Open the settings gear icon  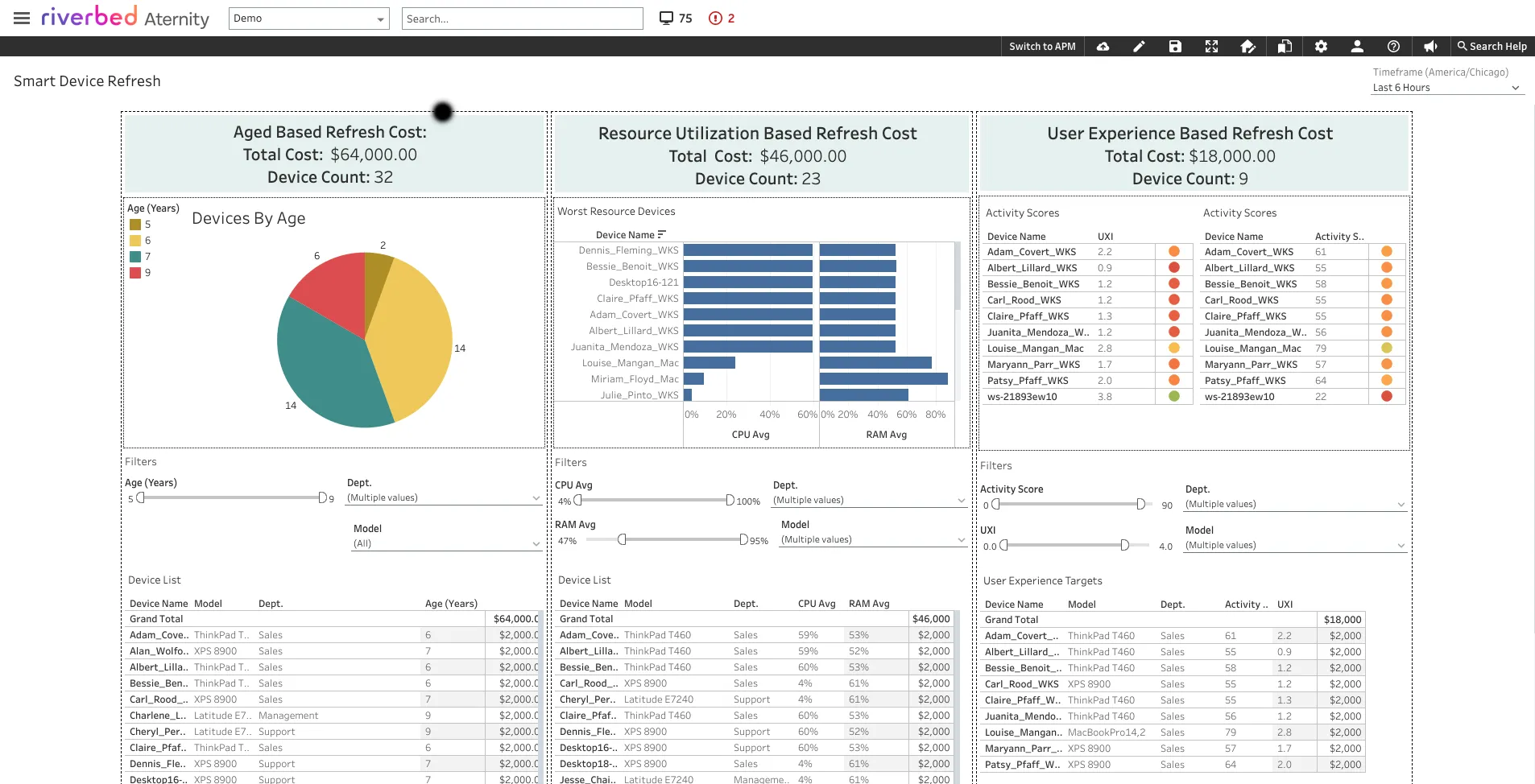(x=1321, y=46)
